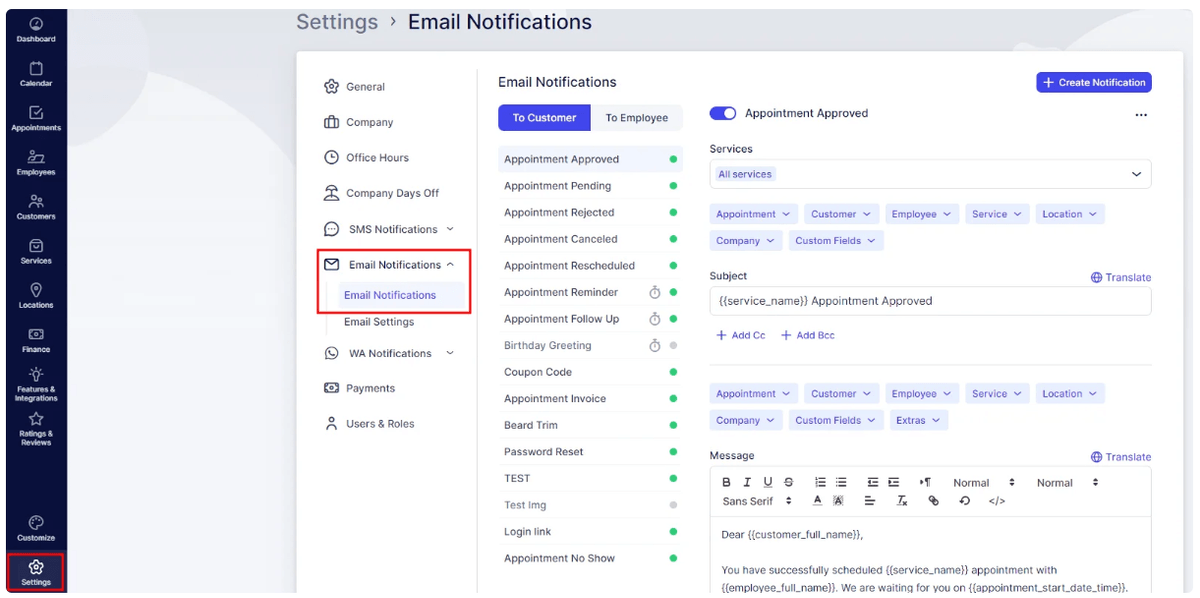Click the timer icon next to Appointment Reminder
The height and width of the screenshot is (598, 1200).
click(x=655, y=292)
